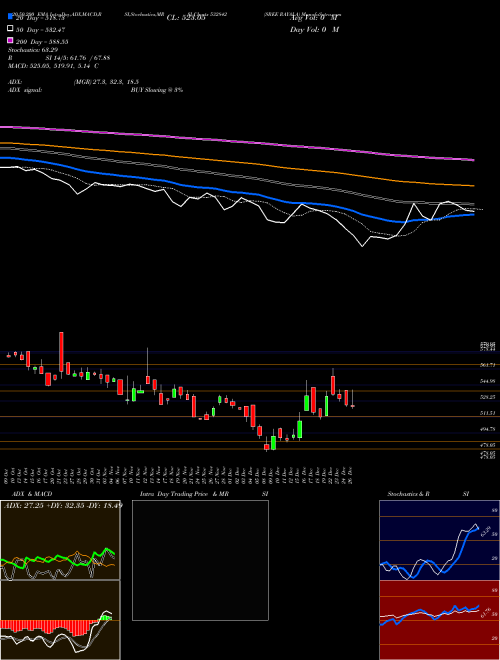Click the MACD histogram chart with red bars

pos(60,620)
